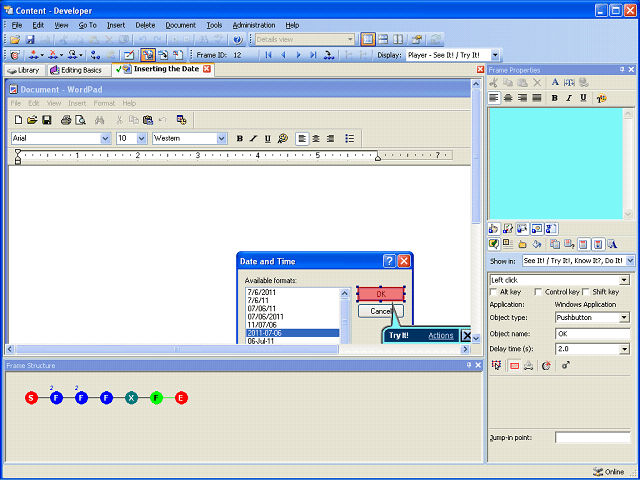640x480 pixels.
Task: Check the Shift key option
Action: tap(586, 292)
